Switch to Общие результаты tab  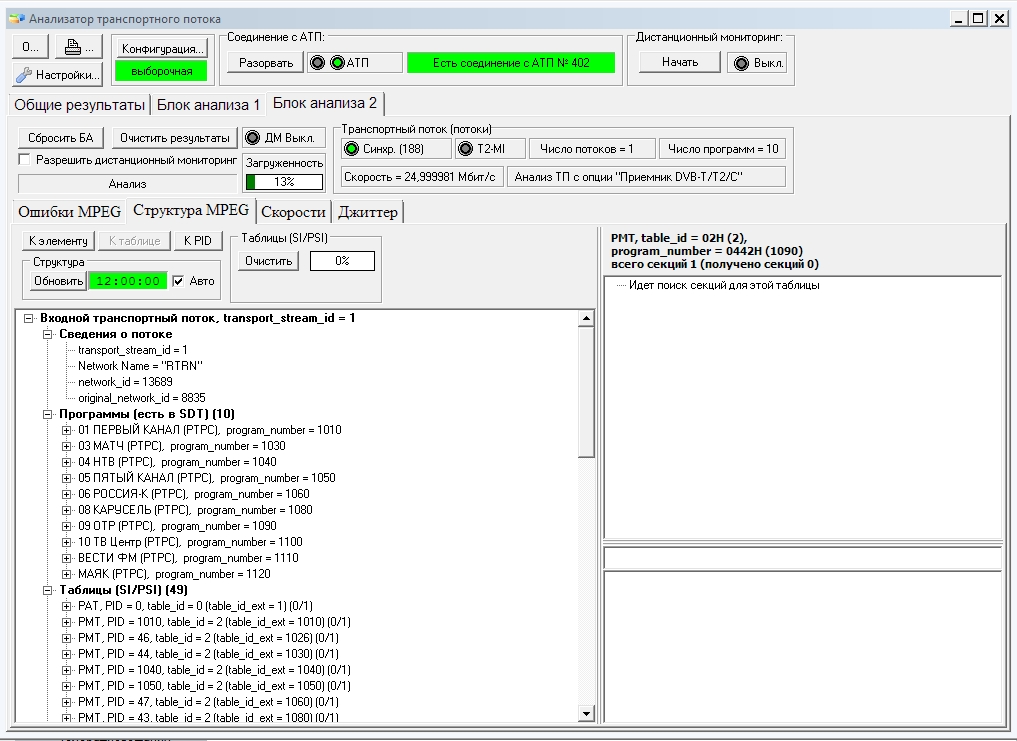pos(79,104)
